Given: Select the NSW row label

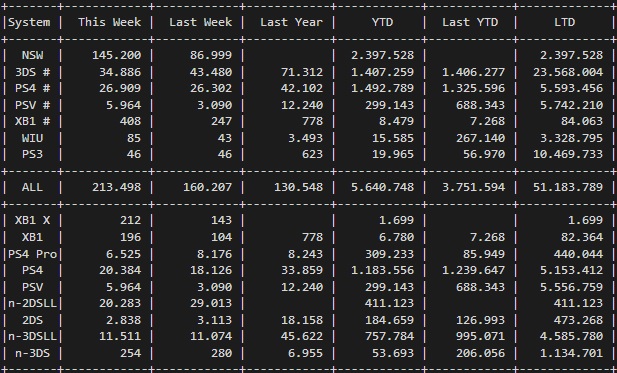Looking at the screenshot, I should click(x=33, y=55).
